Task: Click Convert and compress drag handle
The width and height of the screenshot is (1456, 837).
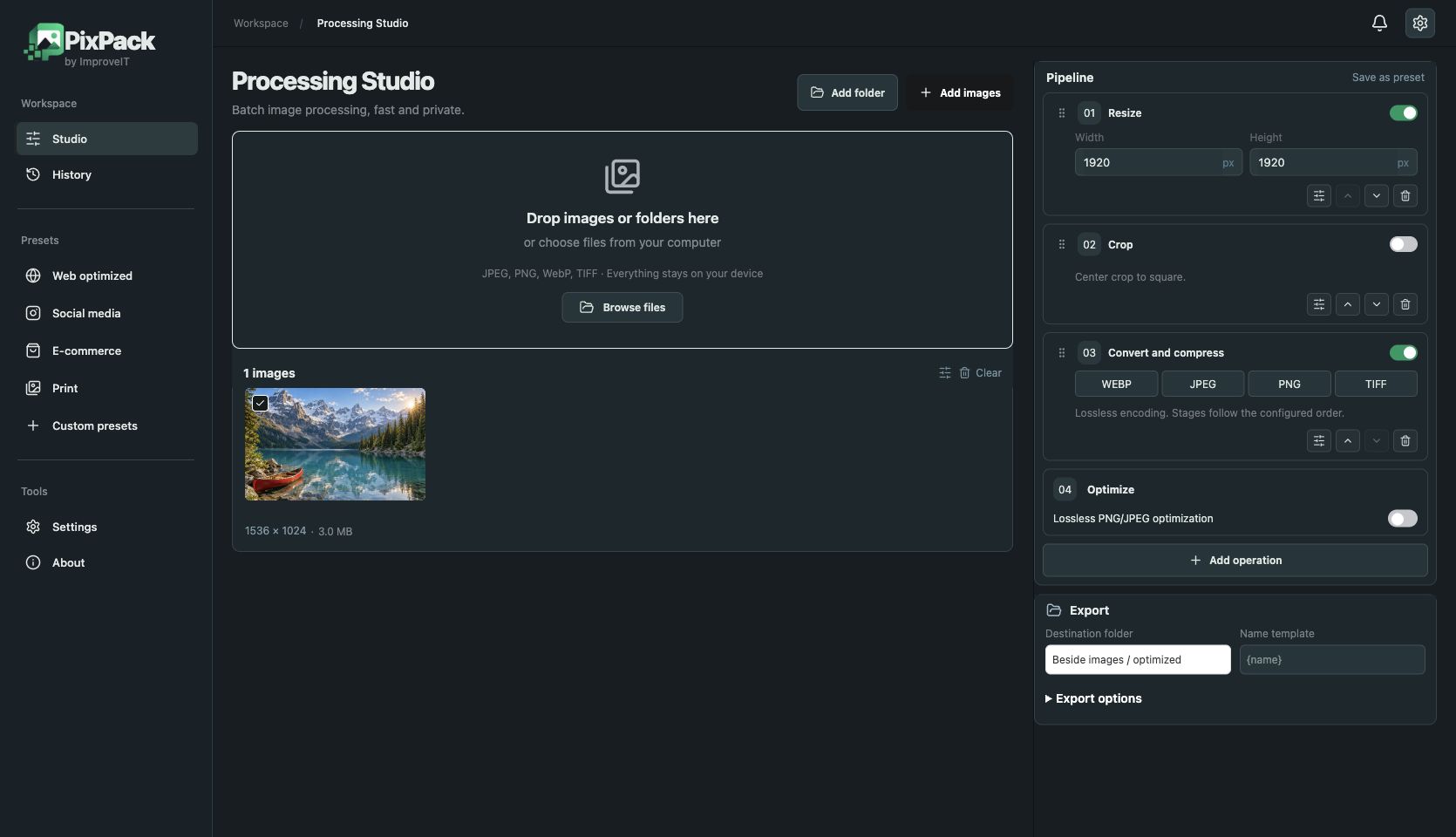Action: (1061, 353)
